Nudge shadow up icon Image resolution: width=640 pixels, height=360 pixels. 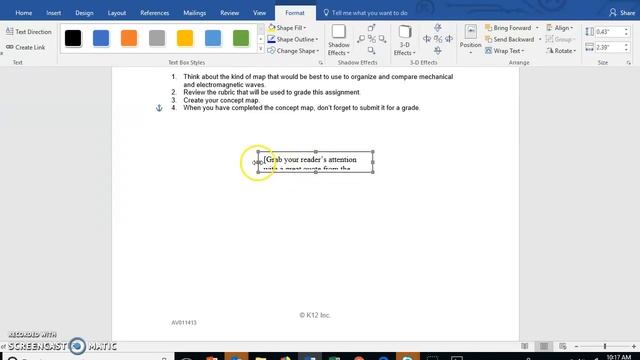point(371,28)
